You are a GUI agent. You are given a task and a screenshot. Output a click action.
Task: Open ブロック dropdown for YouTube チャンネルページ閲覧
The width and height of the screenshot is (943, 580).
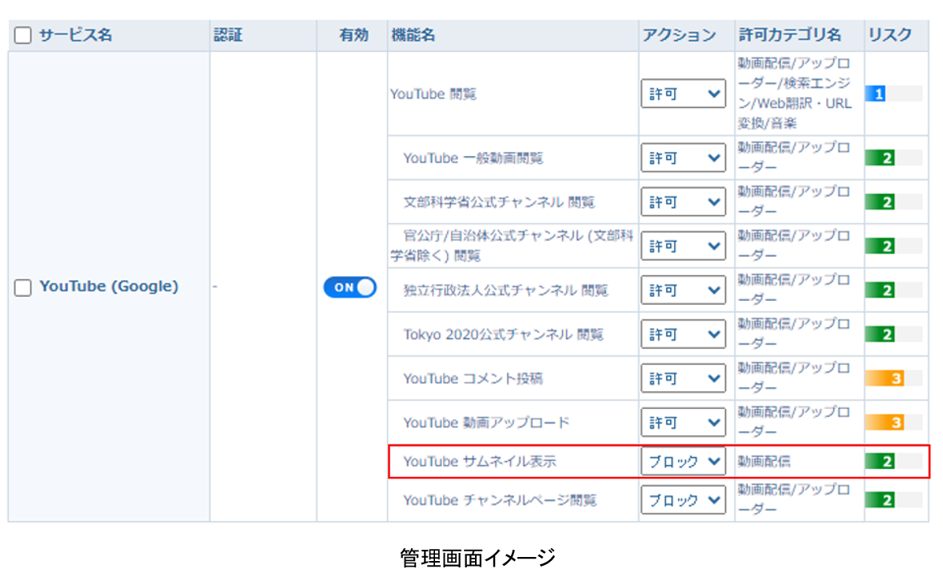(x=683, y=499)
